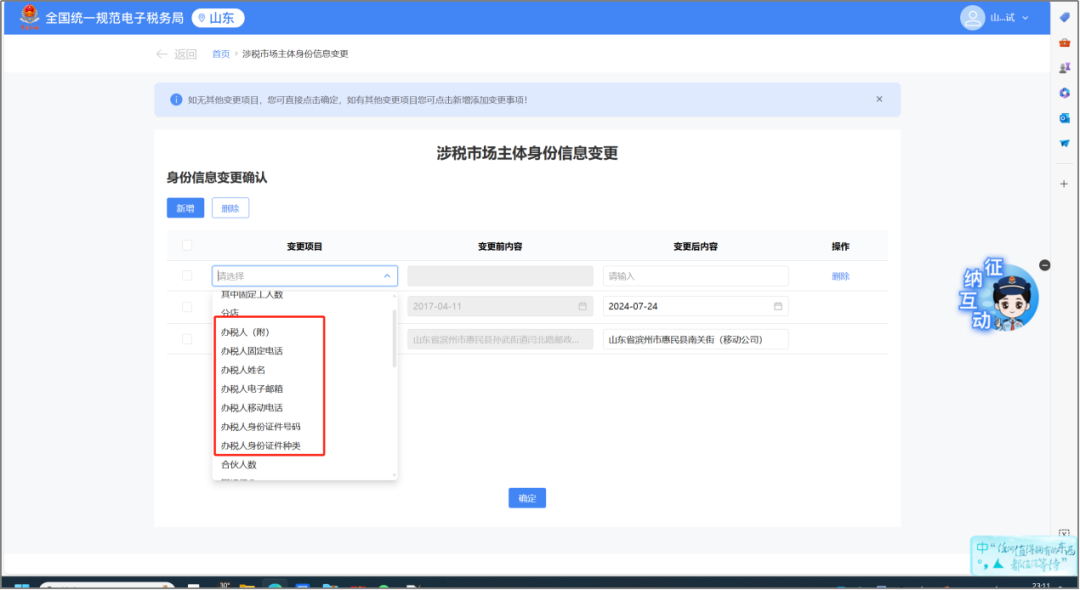Collapse the 请选择 change-item dropdown

(x=386, y=275)
